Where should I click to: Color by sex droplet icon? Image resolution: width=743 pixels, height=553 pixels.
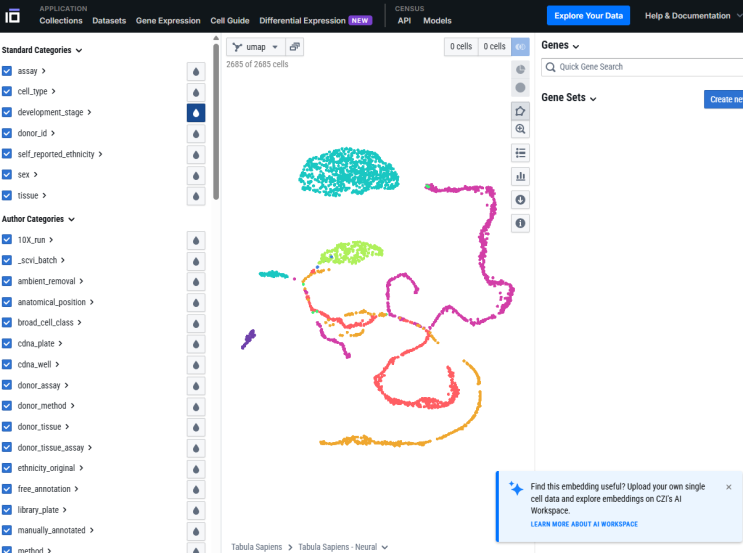click(196, 175)
